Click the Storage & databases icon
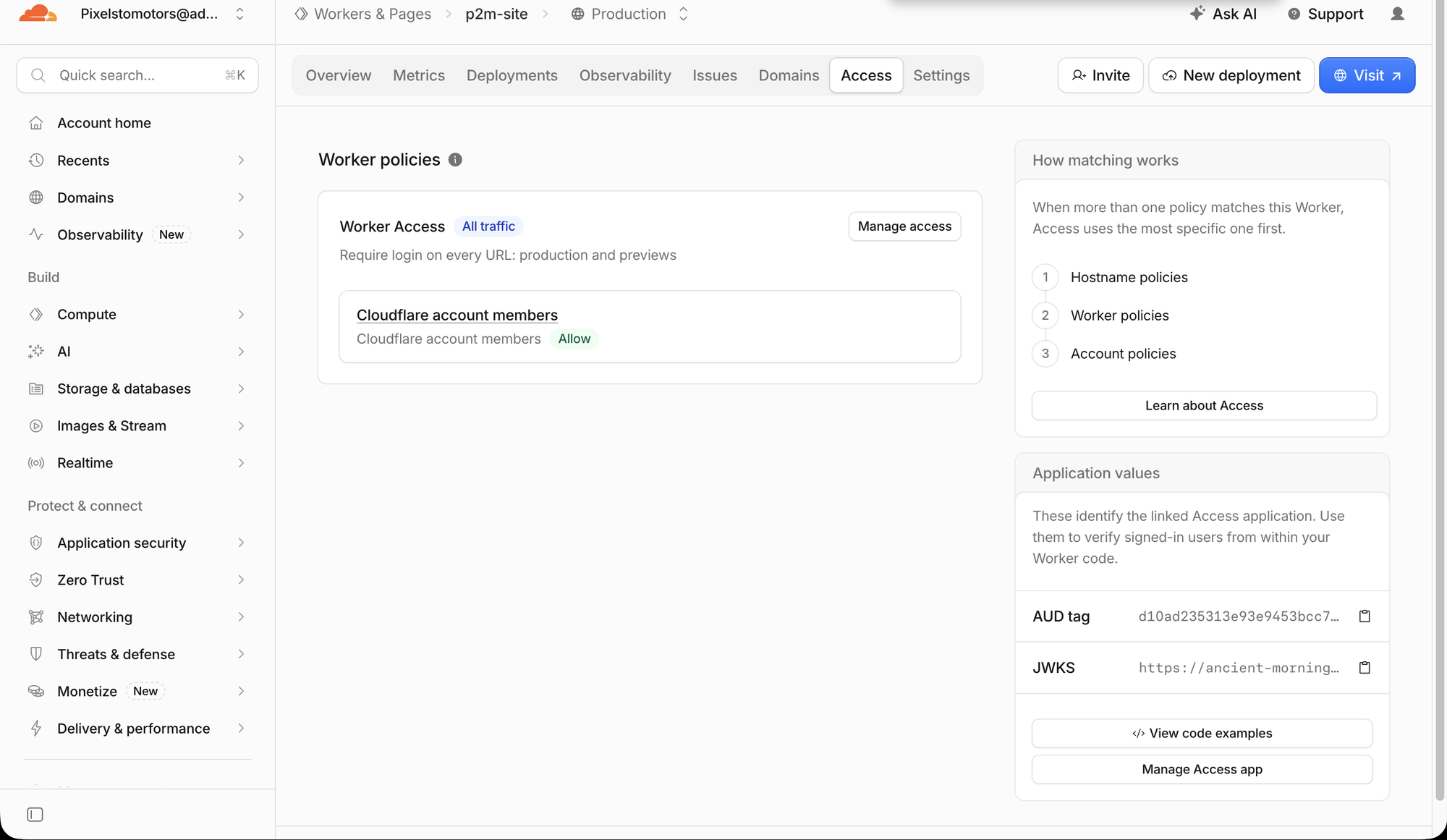This screenshot has width=1447, height=840. pyautogui.click(x=36, y=389)
